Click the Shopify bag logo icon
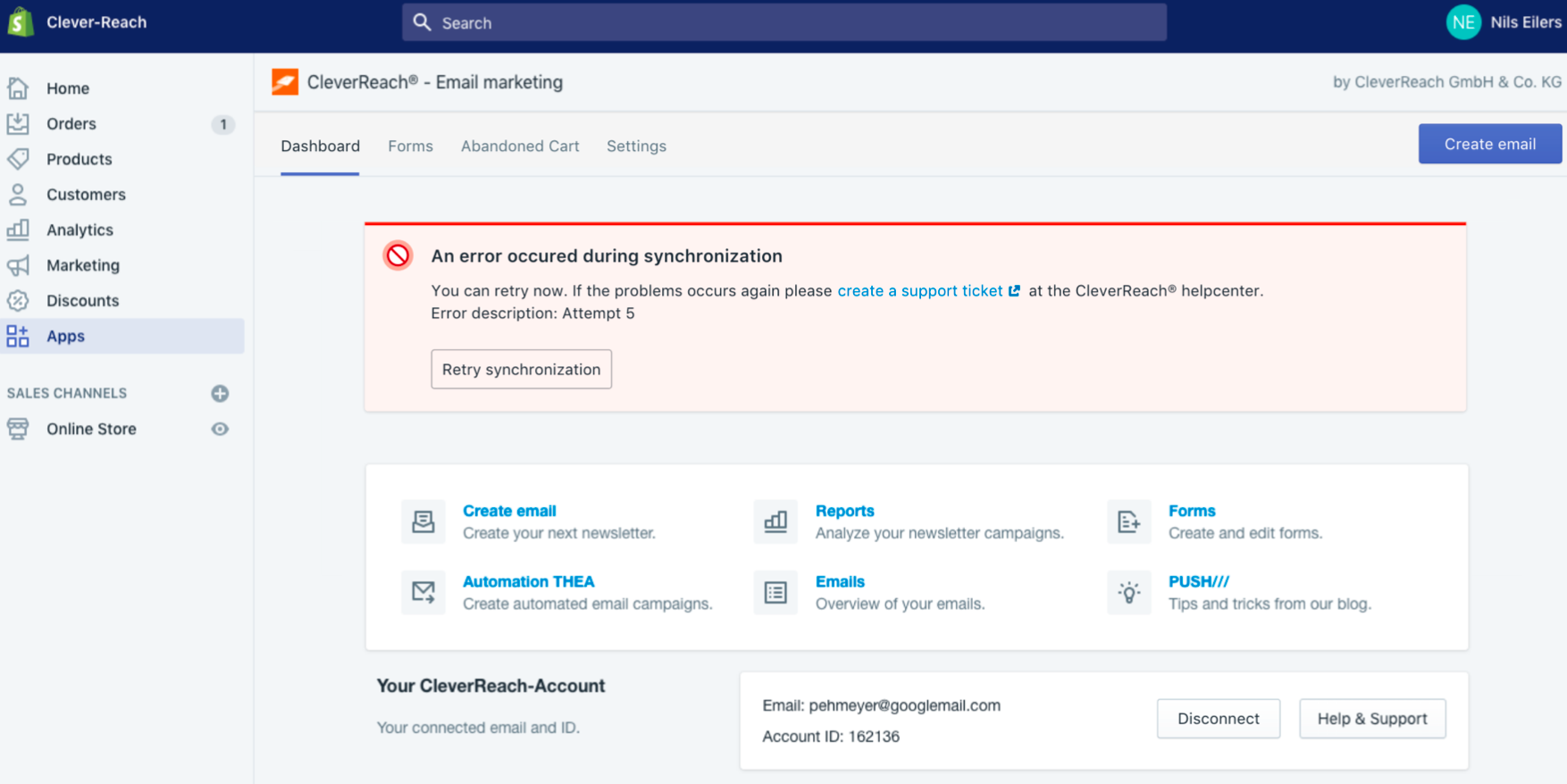1567x784 pixels. [x=21, y=22]
